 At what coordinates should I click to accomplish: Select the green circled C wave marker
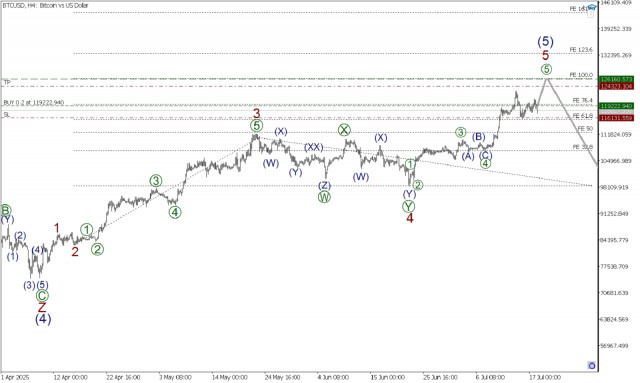42,296
